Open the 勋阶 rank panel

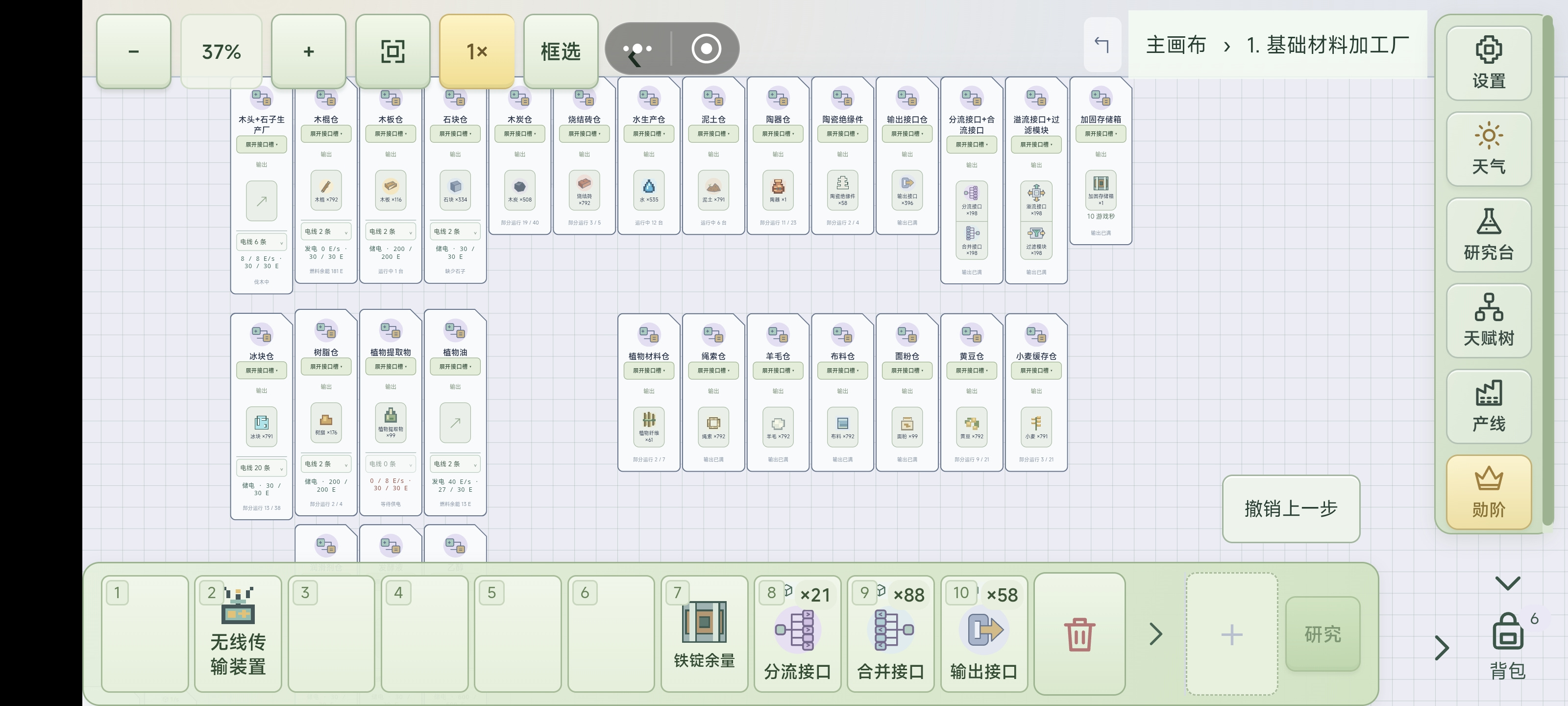(1488, 493)
